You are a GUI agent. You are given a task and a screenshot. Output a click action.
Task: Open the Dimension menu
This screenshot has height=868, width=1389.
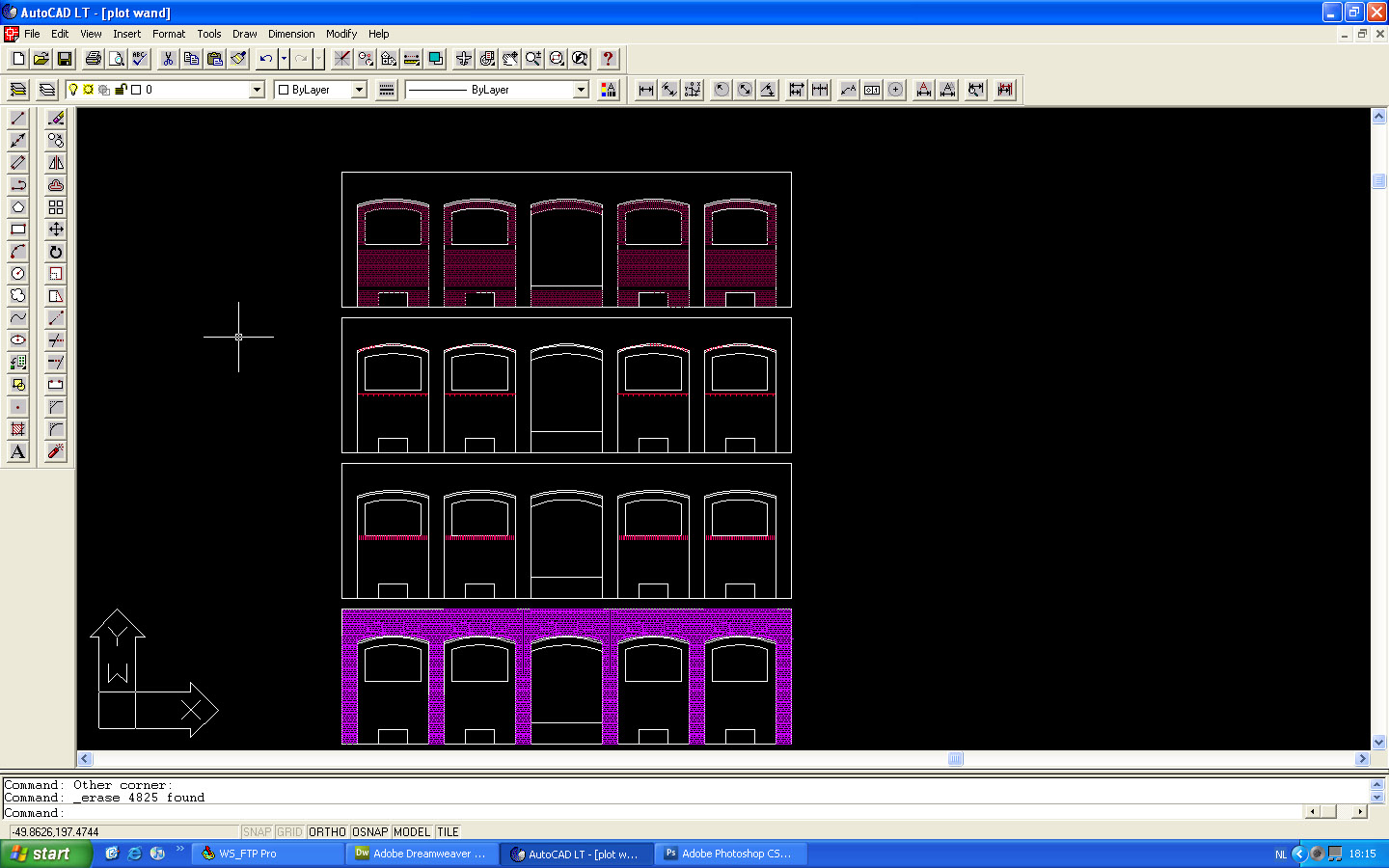[291, 34]
